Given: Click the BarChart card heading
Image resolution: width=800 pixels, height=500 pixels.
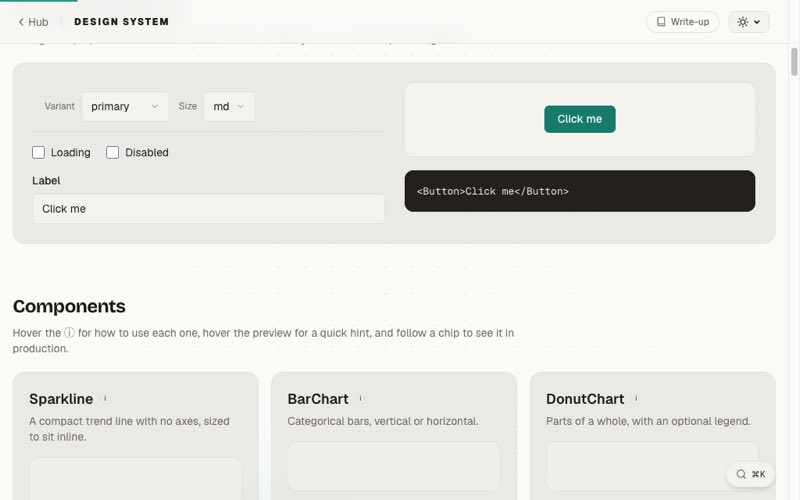Looking at the screenshot, I should pos(317,399).
